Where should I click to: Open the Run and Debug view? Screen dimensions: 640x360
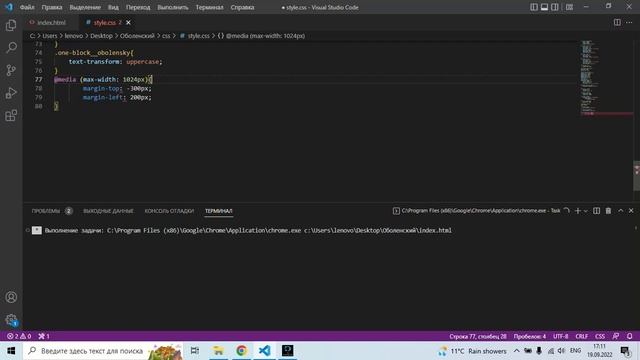pyautogui.click(x=11, y=93)
